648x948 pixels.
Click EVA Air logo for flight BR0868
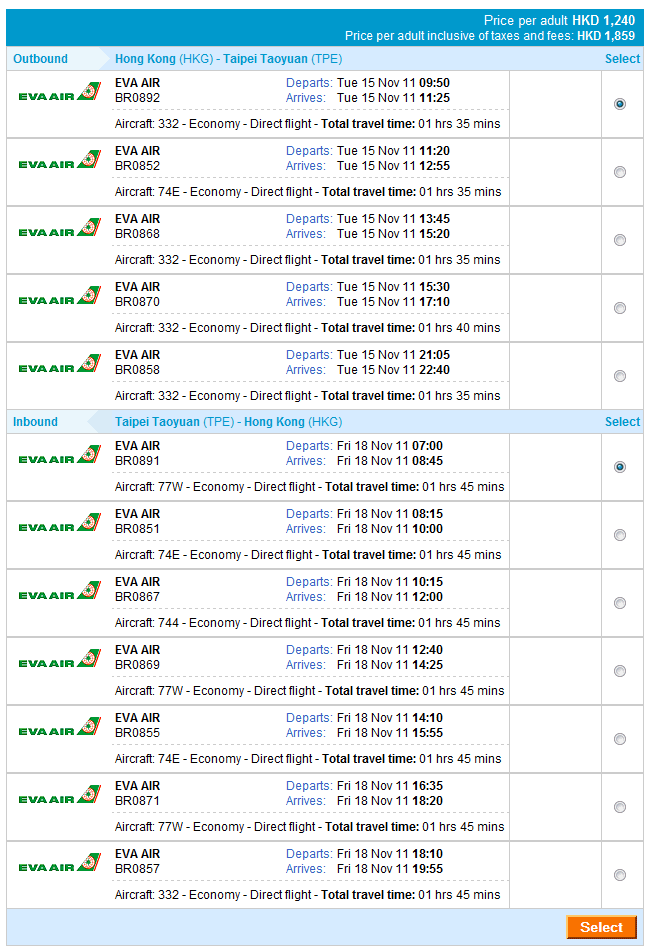point(59,229)
